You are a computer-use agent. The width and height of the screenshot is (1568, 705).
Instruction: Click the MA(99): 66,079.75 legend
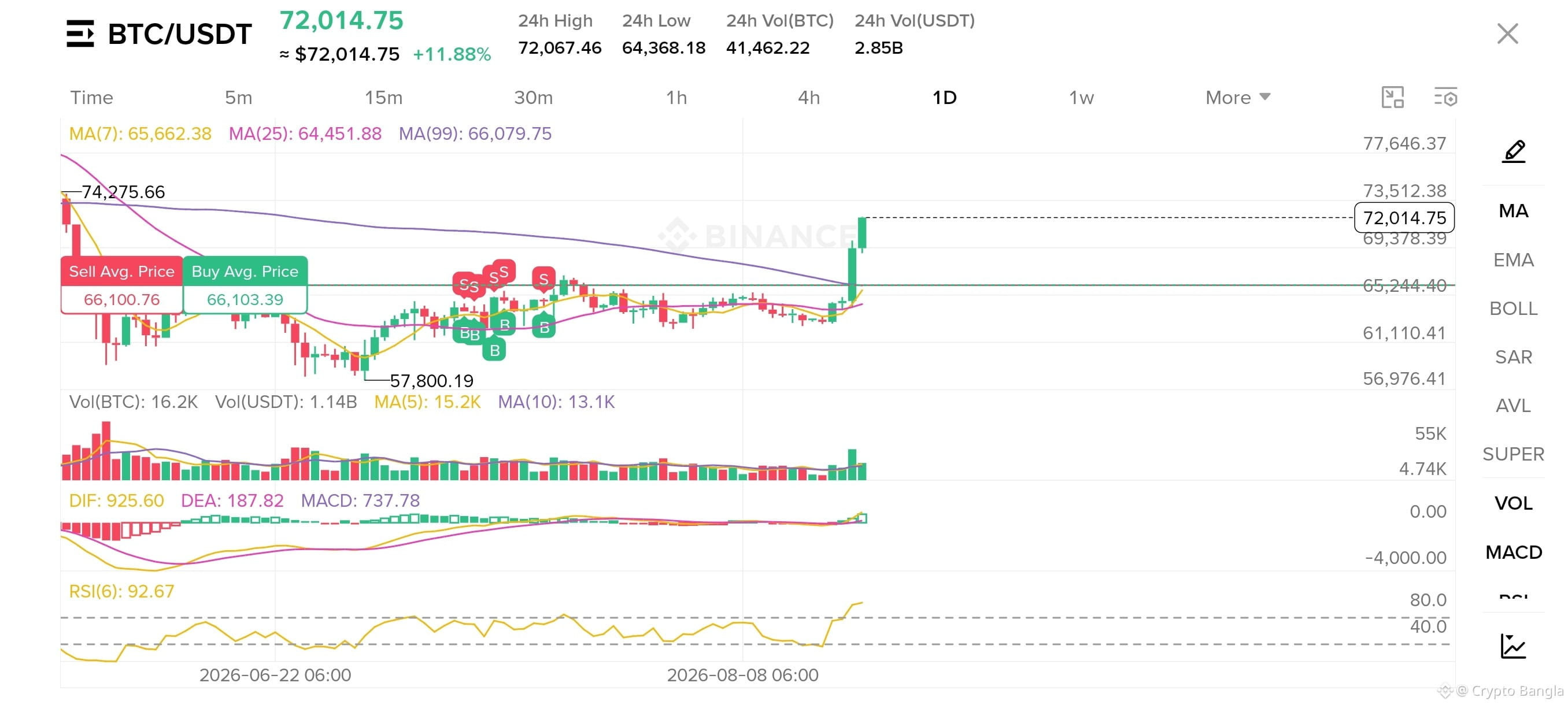[475, 134]
